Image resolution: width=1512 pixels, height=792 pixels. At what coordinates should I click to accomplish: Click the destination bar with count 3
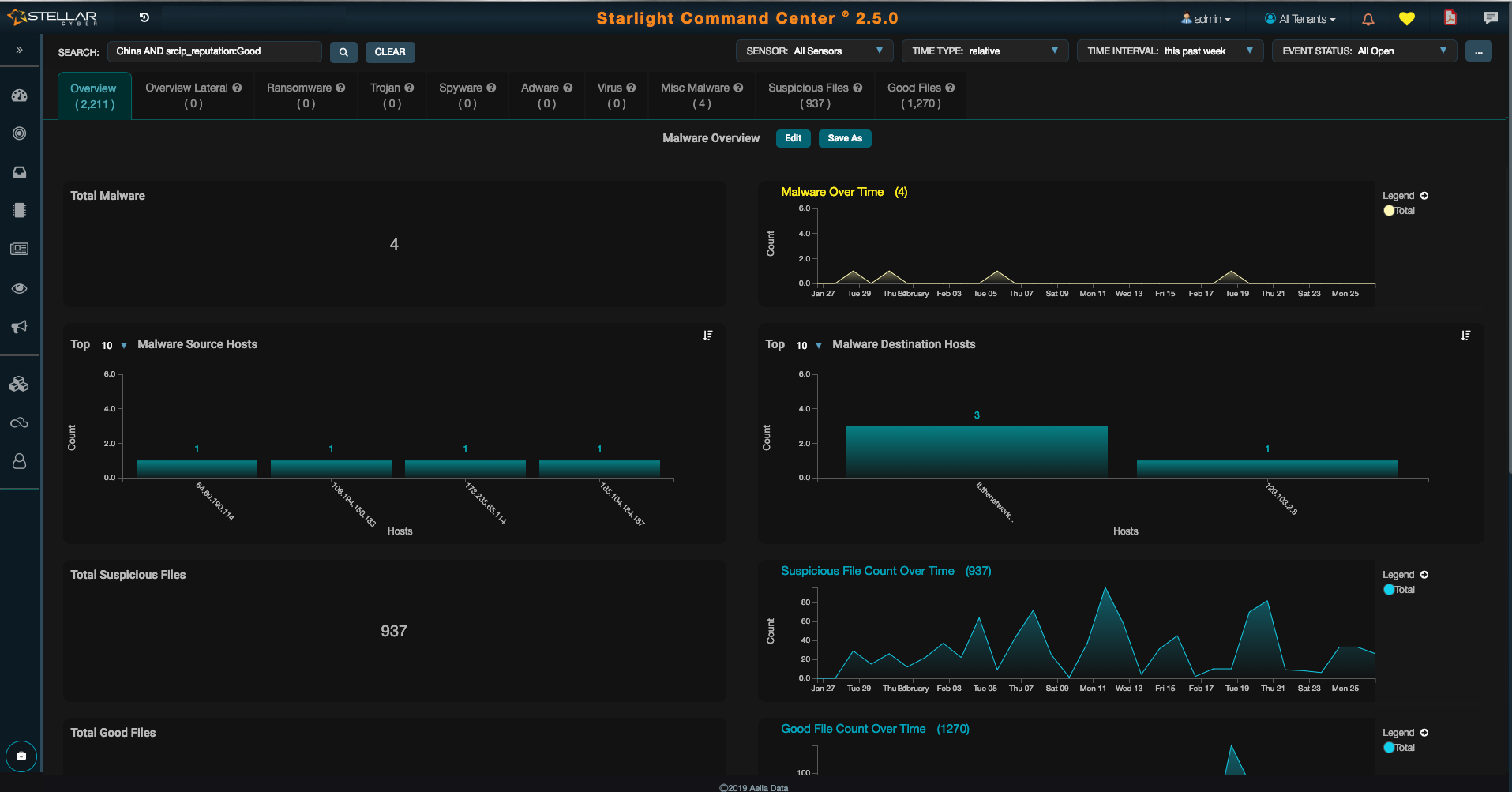click(x=977, y=452)
